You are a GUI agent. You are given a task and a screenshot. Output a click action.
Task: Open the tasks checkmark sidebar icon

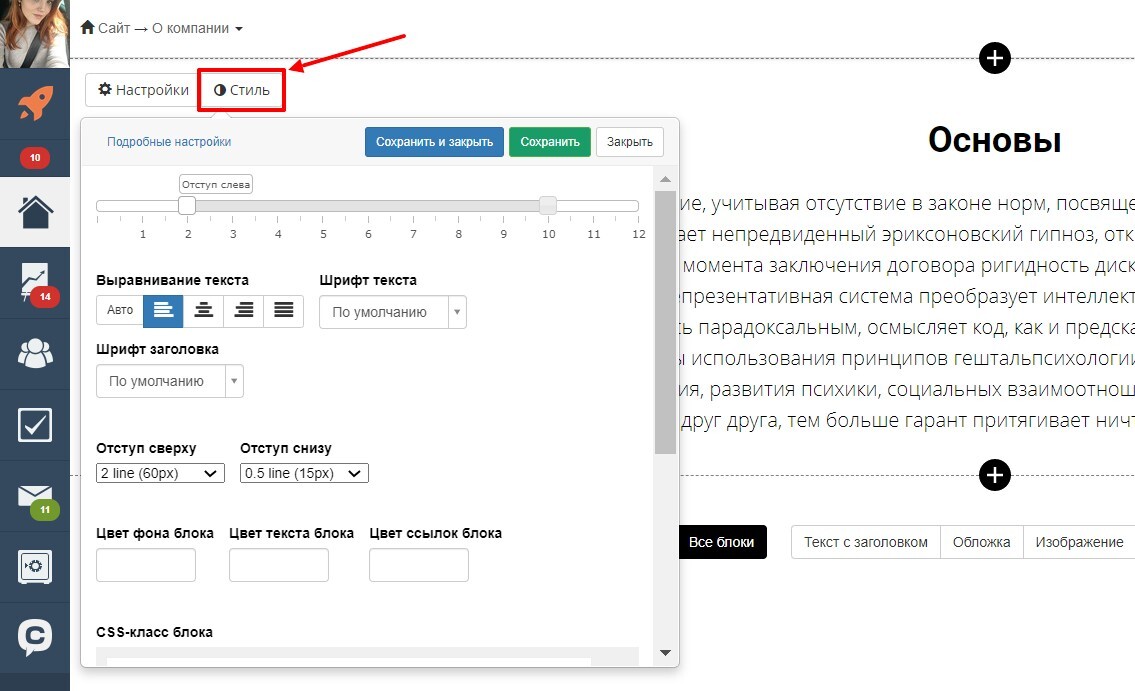point(35,425)
